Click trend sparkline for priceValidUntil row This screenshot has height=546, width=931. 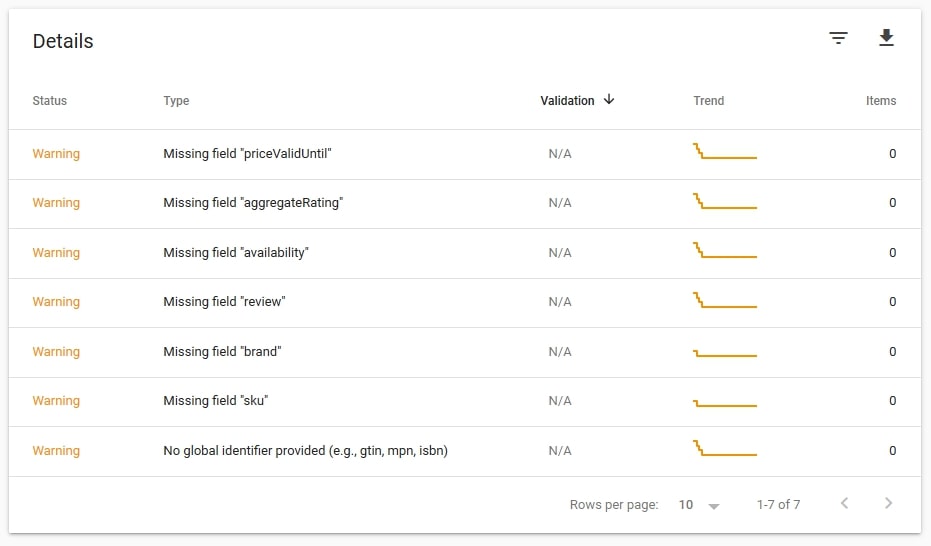coord(724,152)
